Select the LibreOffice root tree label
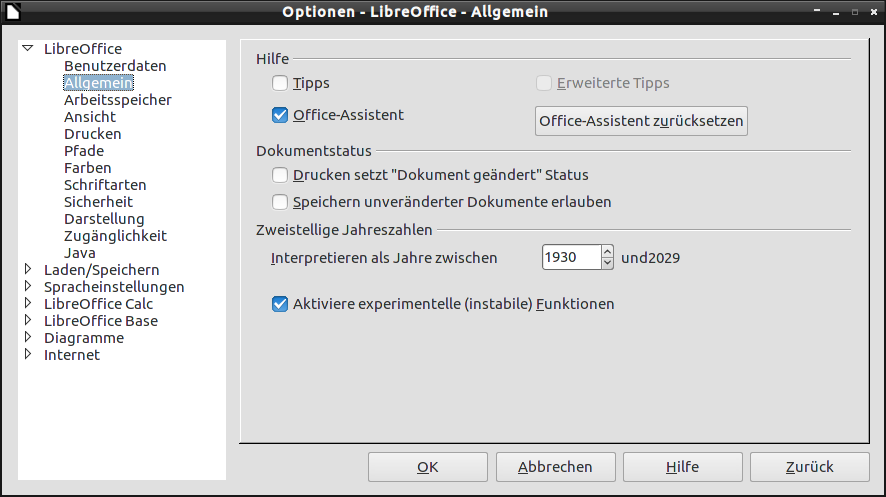This screenshot has height=497, width=886. (83, 49)
